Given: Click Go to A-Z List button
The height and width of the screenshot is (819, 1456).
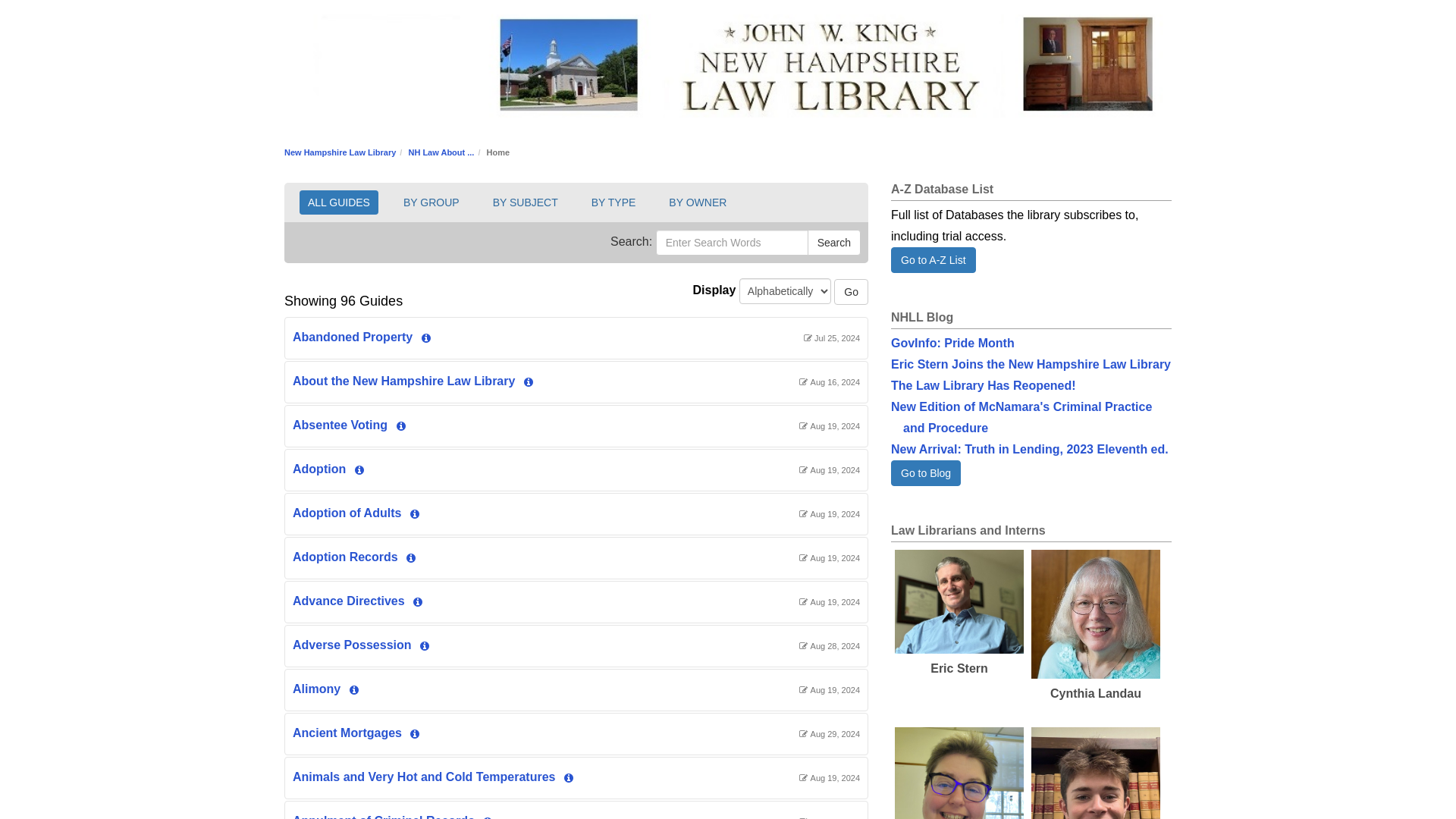Looking at the screenshot, I should click(x=934, y=260).
